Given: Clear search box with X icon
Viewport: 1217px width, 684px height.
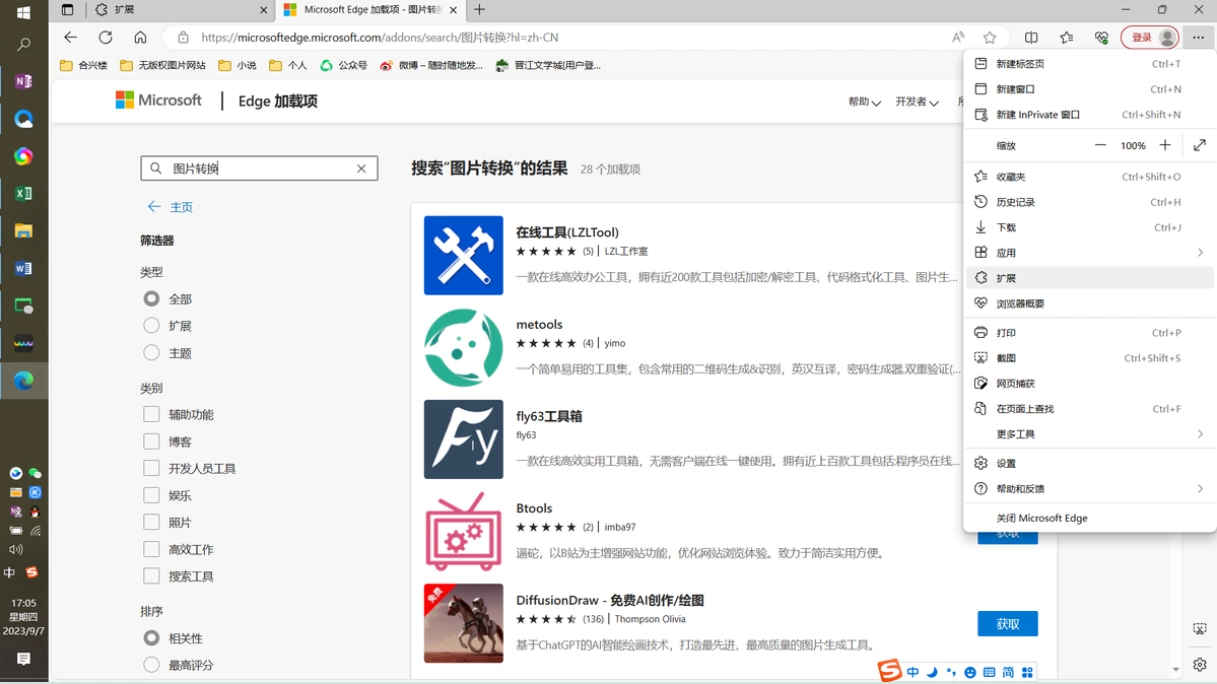Looking at the screenshot, I should click(361, 168).
